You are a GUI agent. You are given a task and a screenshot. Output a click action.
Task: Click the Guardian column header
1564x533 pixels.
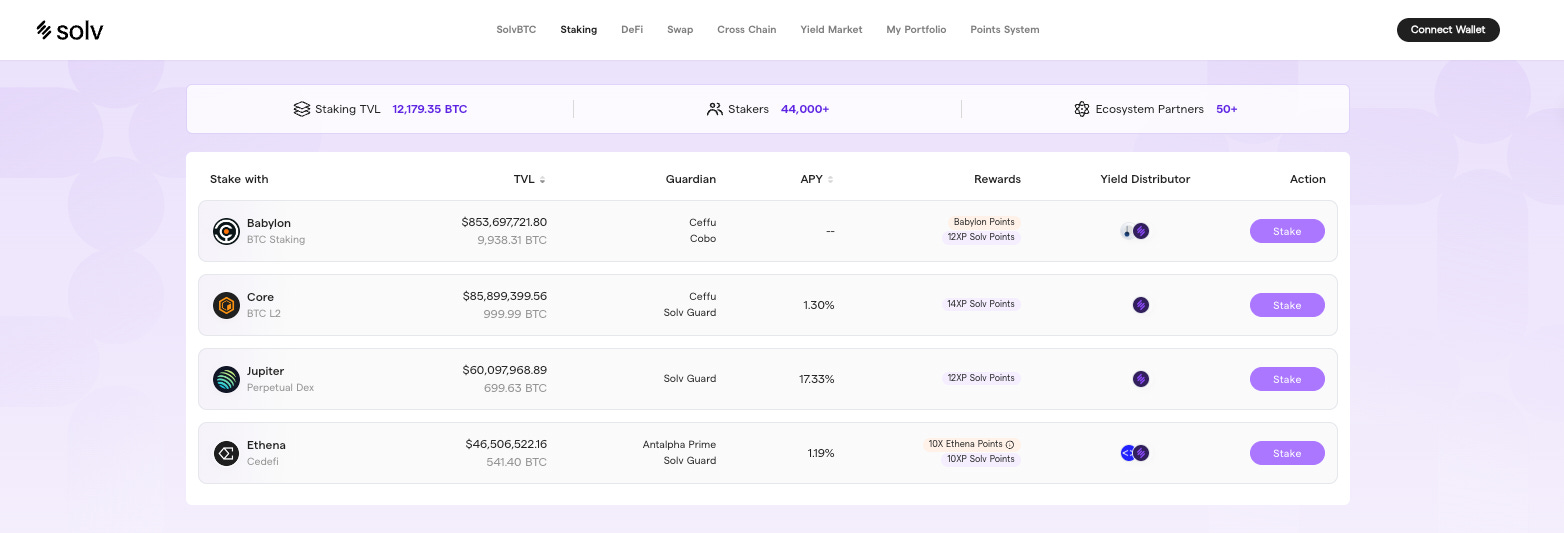691,180
